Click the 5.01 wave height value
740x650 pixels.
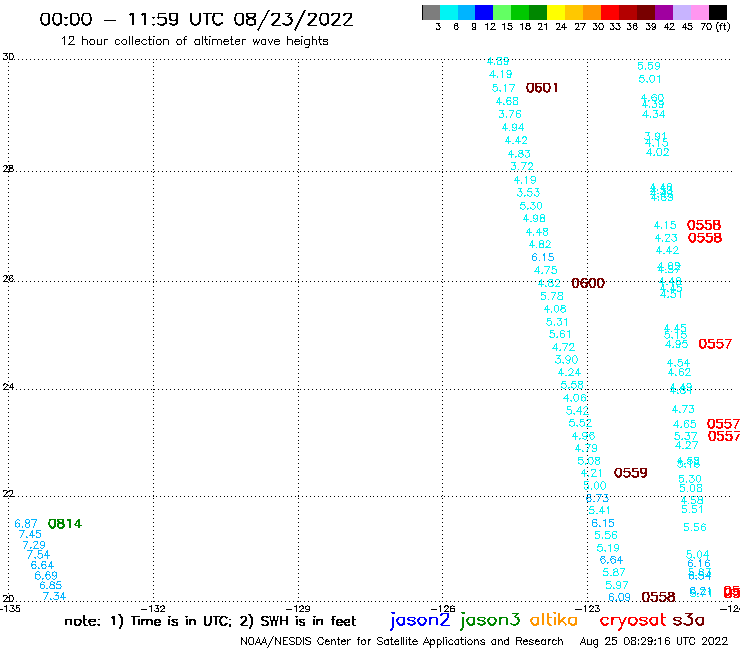650,79
